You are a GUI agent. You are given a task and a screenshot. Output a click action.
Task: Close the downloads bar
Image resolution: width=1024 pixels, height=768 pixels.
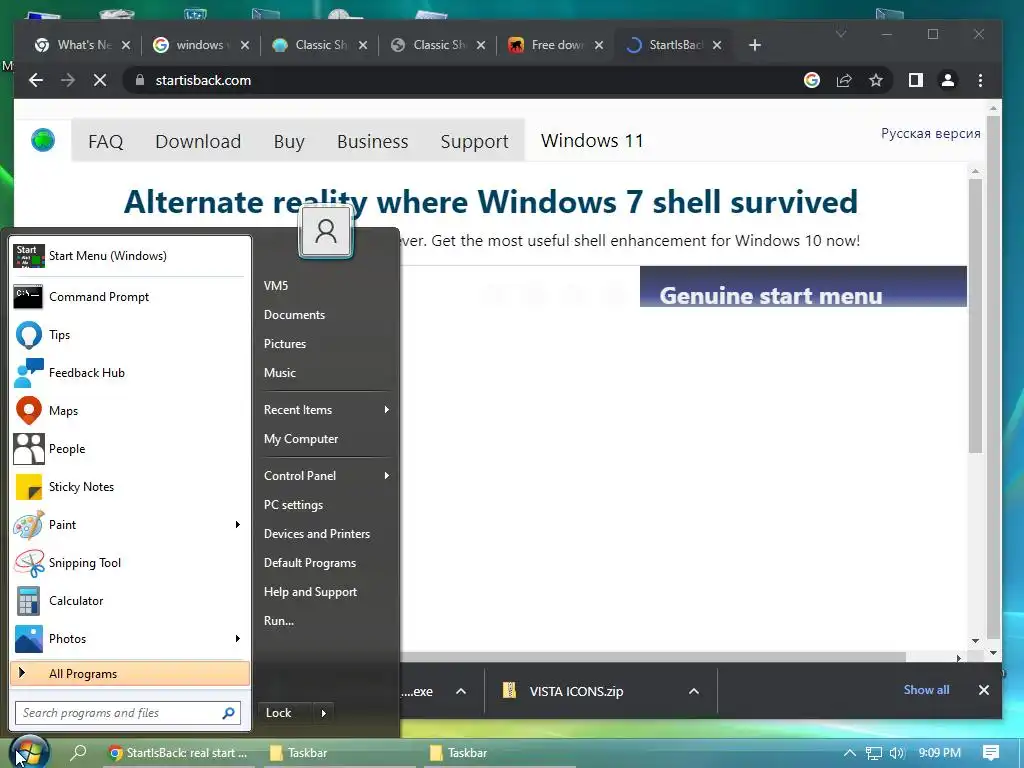click(984, 690)
